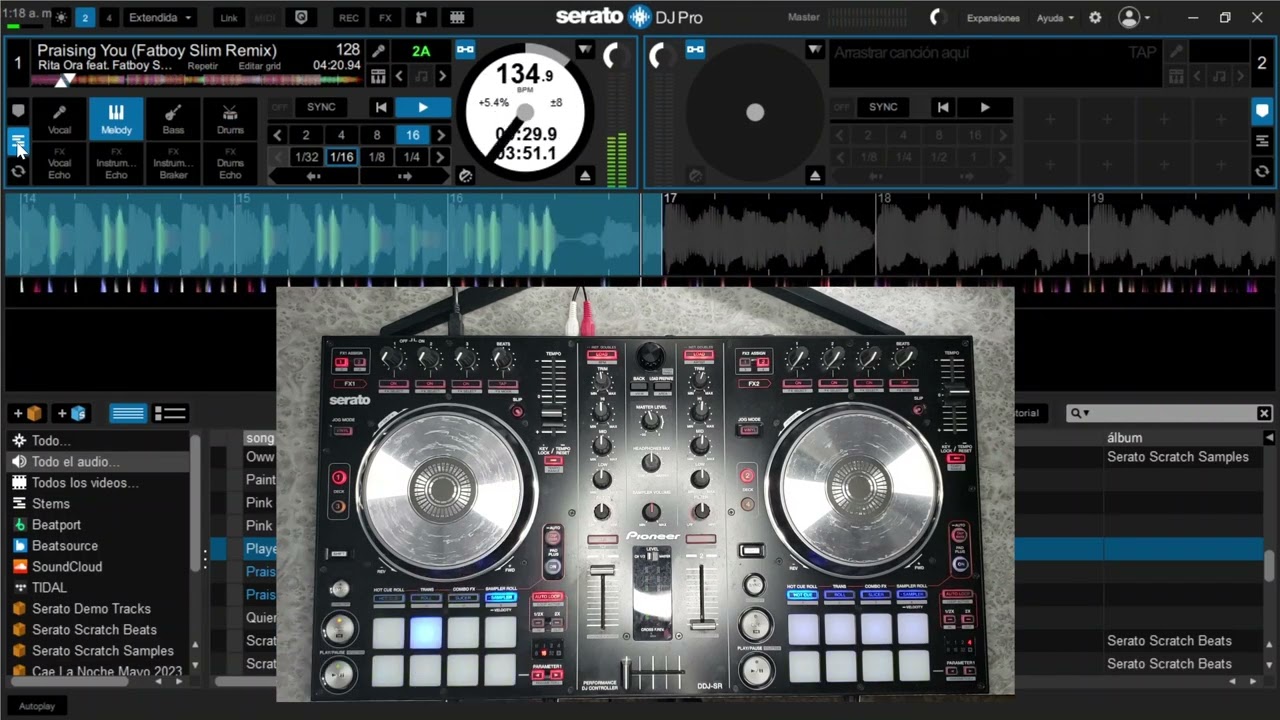
Task: Open Expansiones menu
Action: tap(993, 18)
